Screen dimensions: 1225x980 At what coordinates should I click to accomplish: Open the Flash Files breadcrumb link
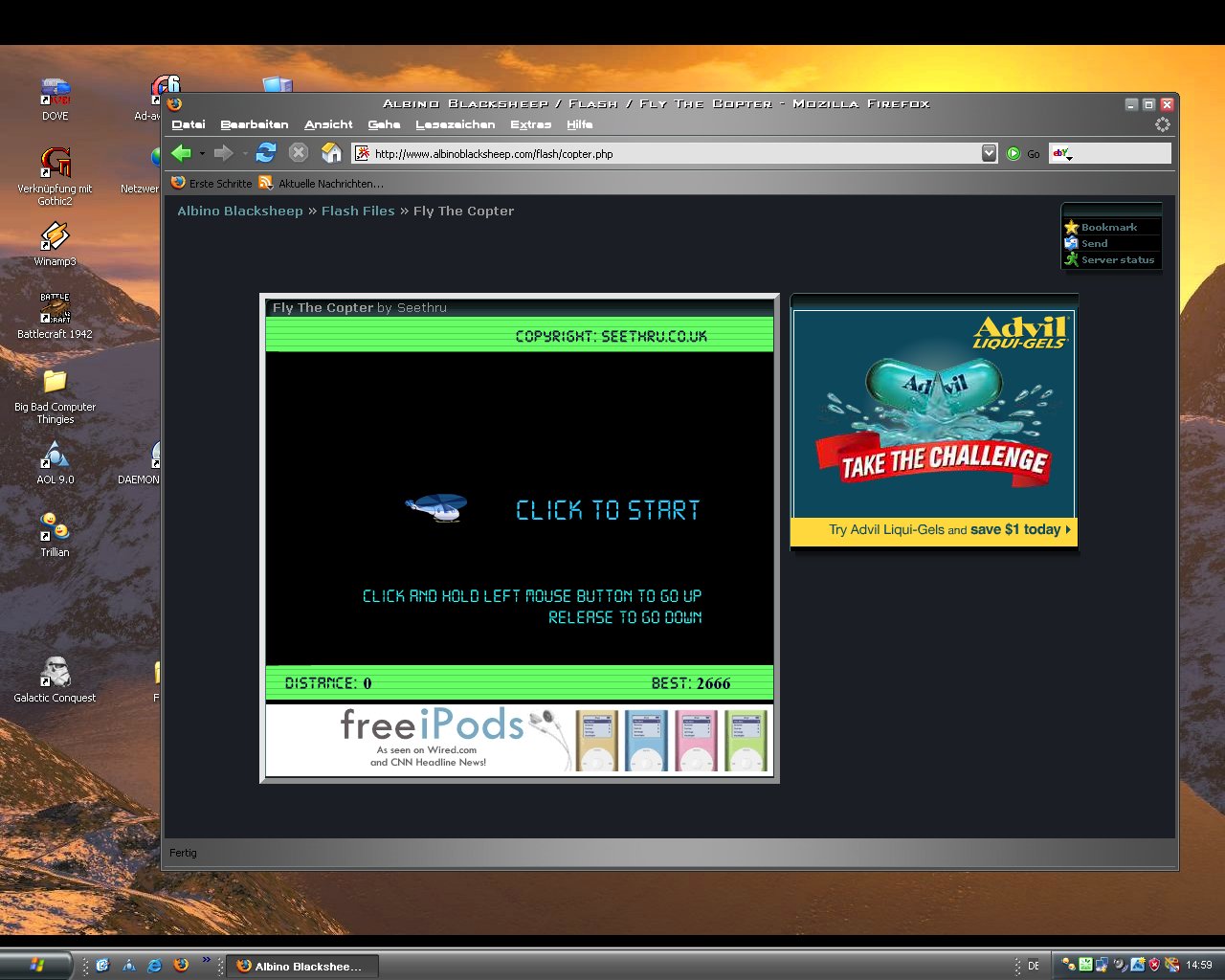(358, 212)
